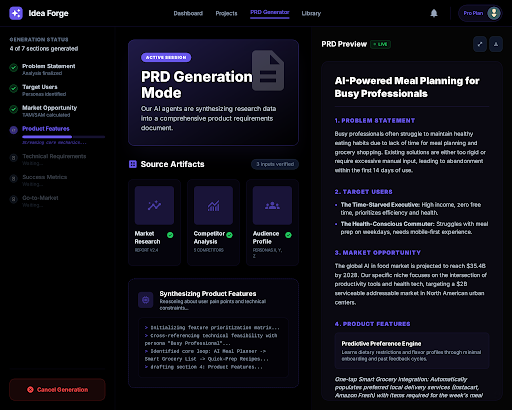The height and width of the screenshot is (410, 512).
Task: Click the '2. TARGET USERS' preview heading
Action: [363, 192]
